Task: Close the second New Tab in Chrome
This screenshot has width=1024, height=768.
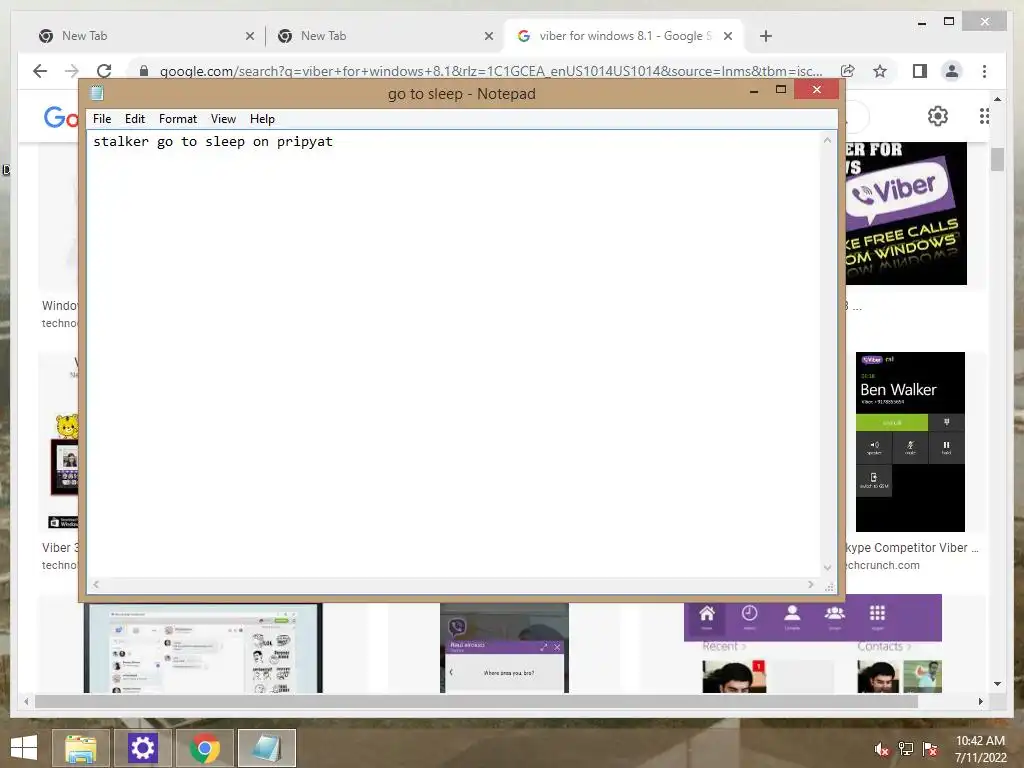Action: click(x=488, y=37)
